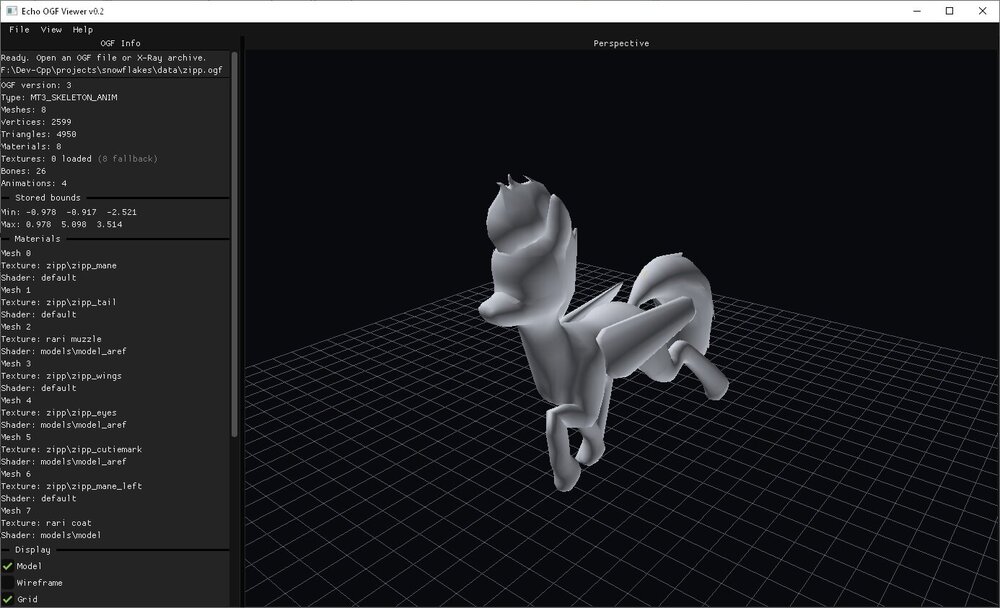Close the Echo OGF Viewer window
This screenshot has width=1000, height=608.
tap(983, 11)
